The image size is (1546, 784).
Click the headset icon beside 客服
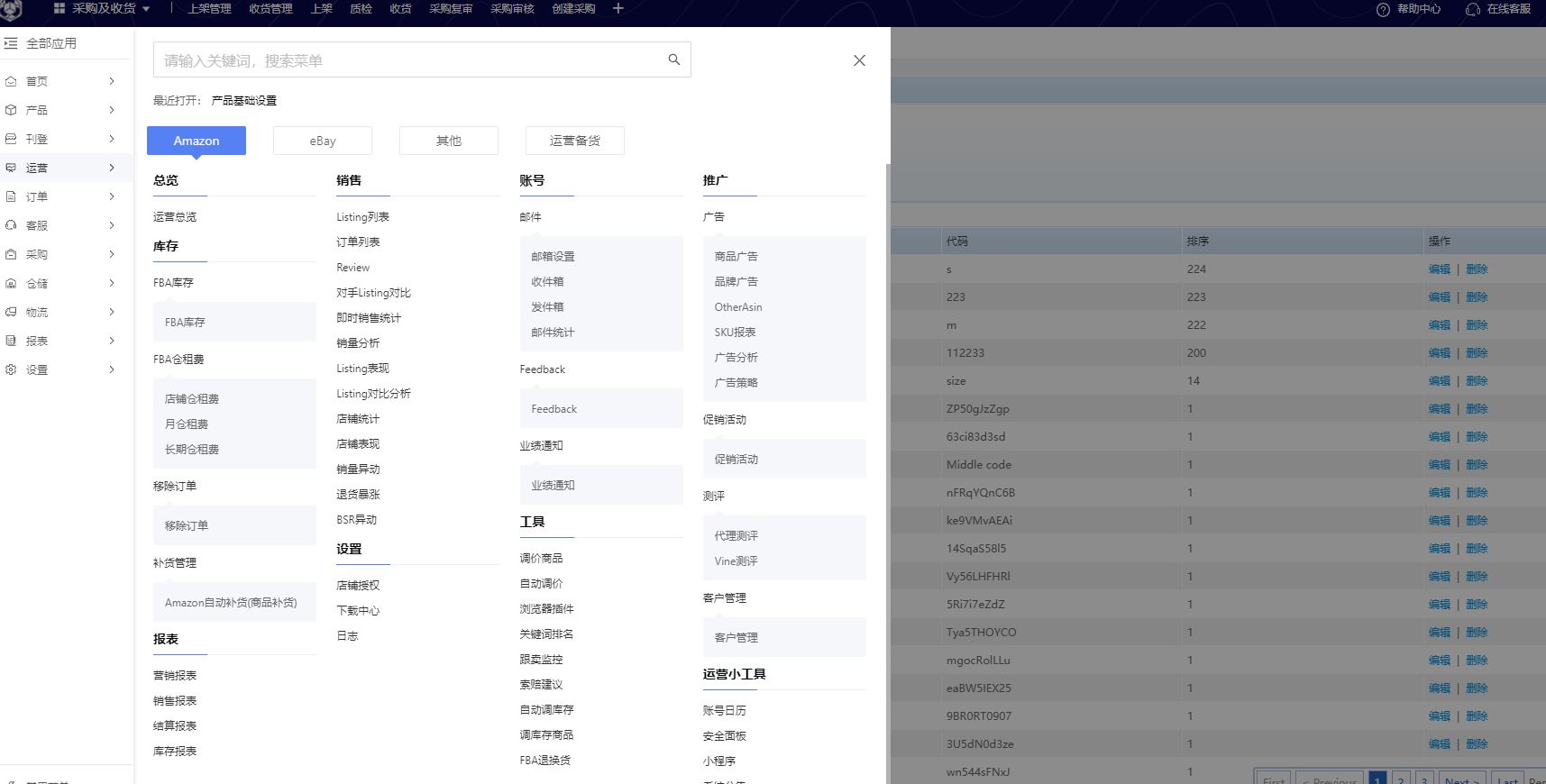[11, 225]
